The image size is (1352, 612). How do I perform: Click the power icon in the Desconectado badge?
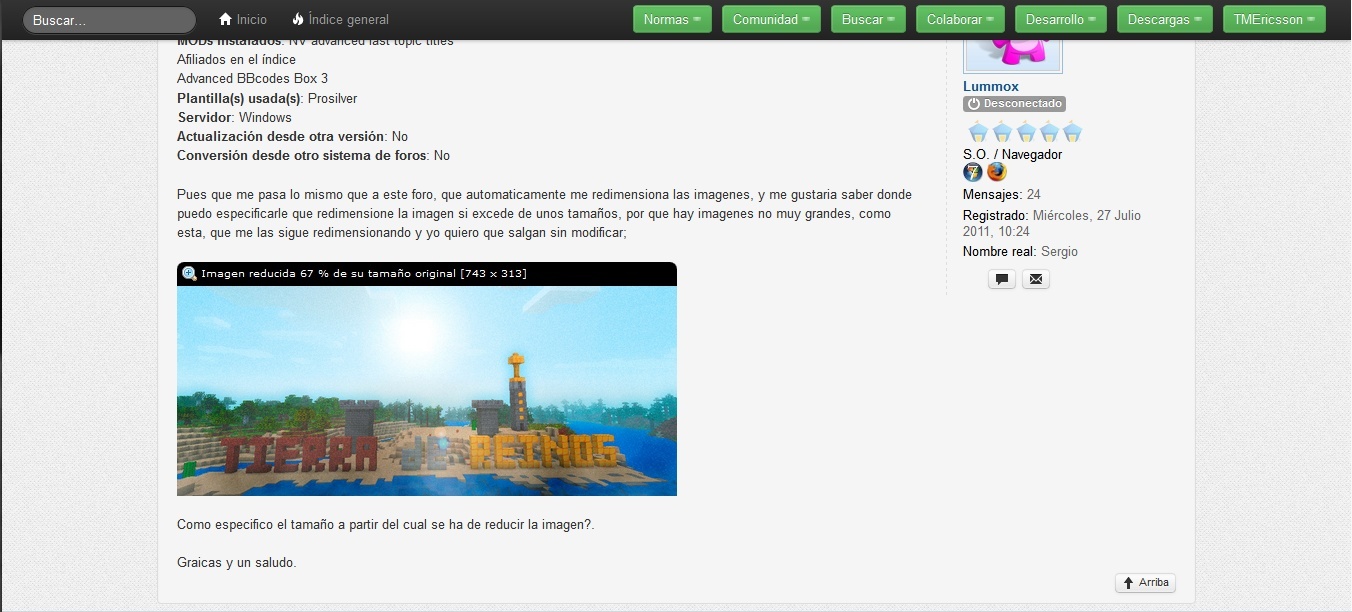tap(974, 104)
